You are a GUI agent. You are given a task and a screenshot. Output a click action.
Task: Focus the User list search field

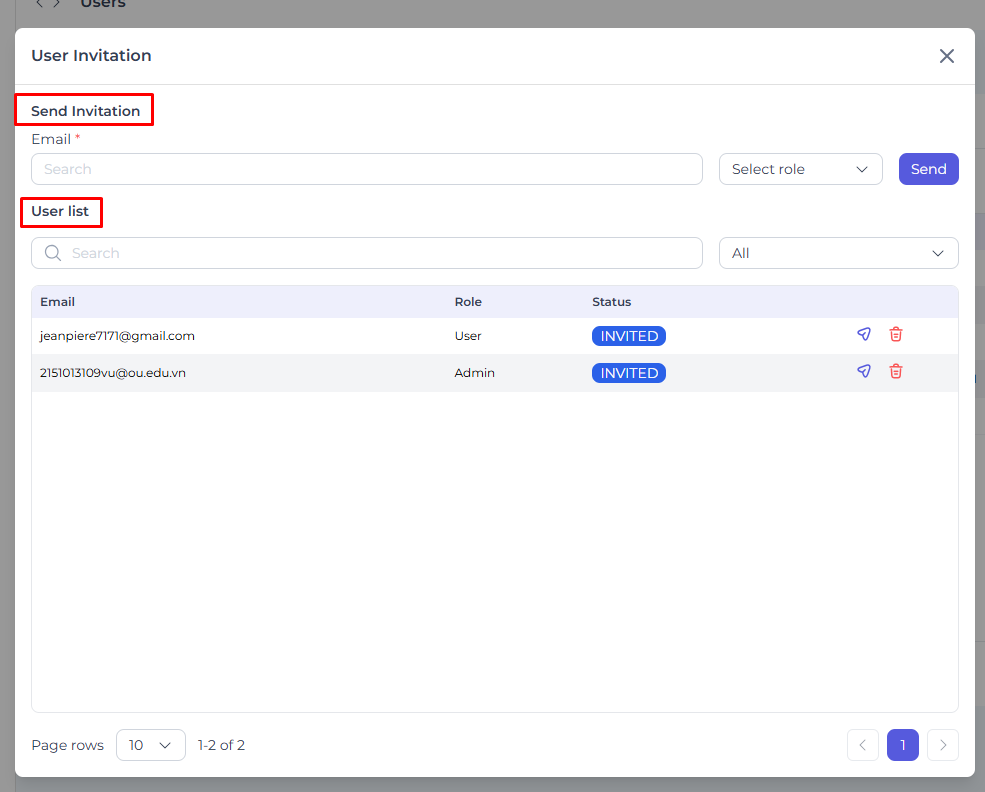click(x=367, y=253)
